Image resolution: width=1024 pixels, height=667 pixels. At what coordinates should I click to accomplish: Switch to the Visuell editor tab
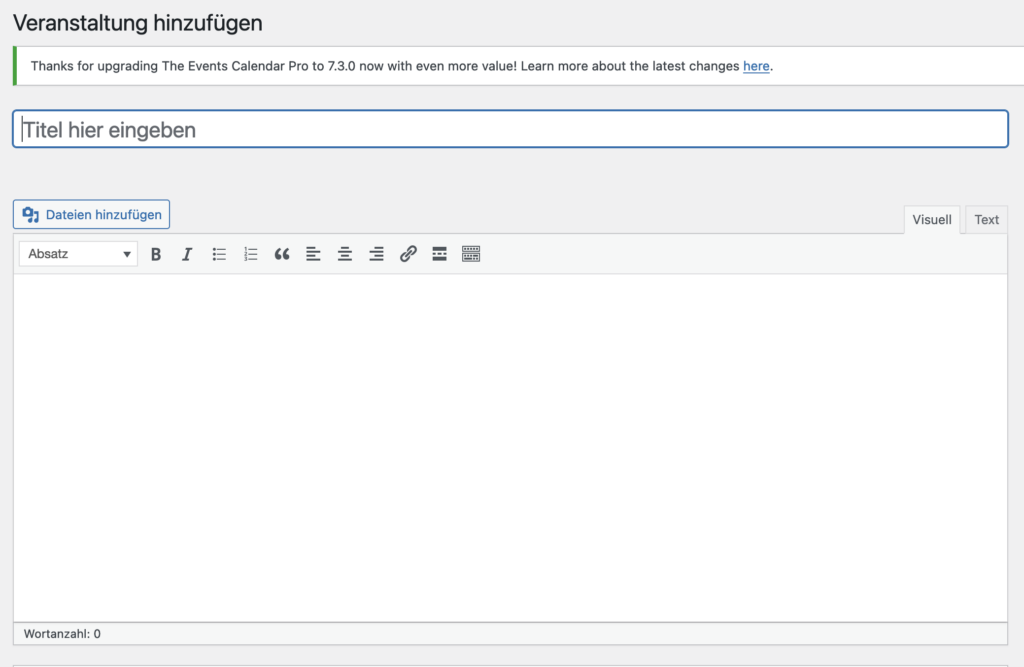932,220
